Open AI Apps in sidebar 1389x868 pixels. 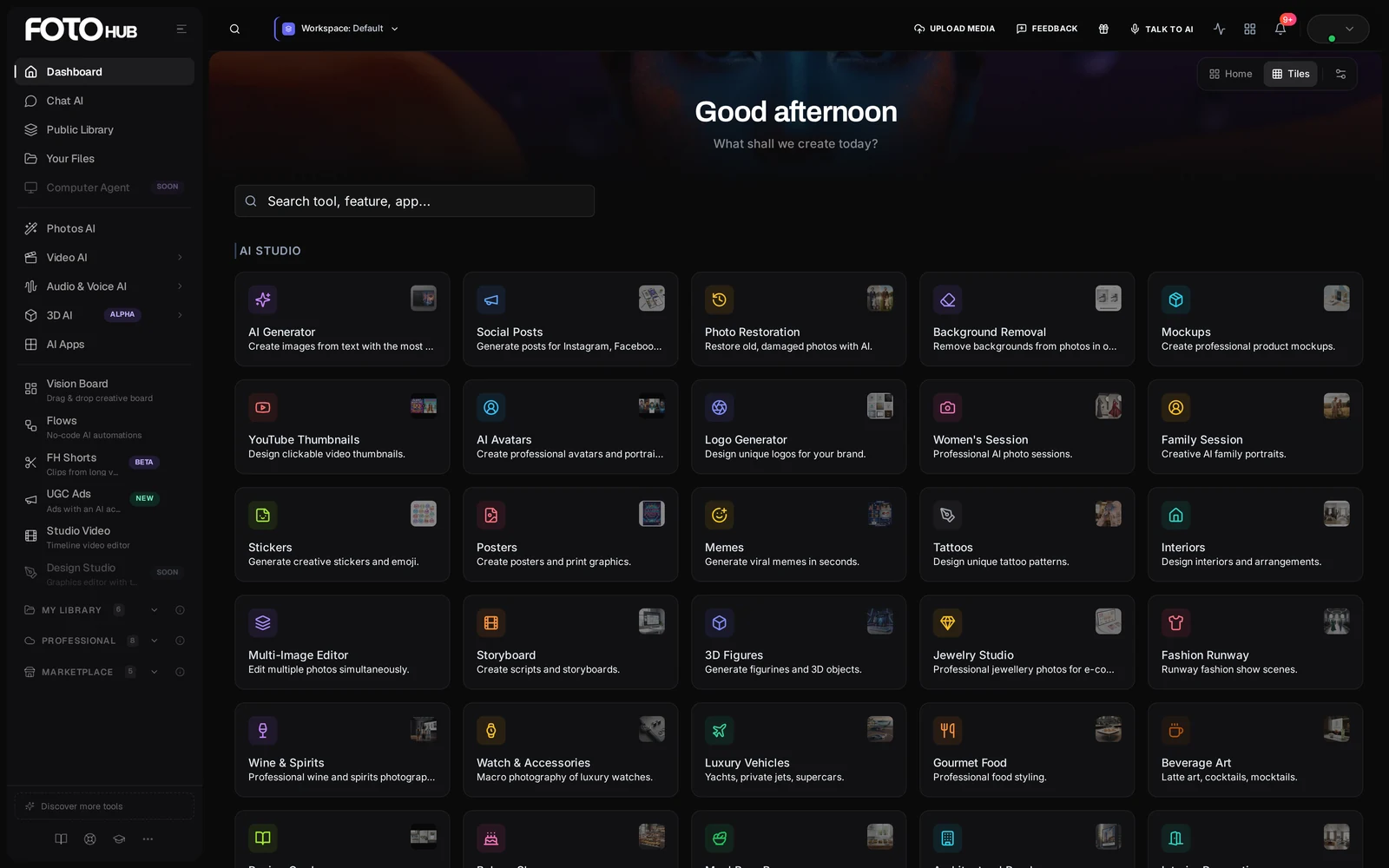104,345
